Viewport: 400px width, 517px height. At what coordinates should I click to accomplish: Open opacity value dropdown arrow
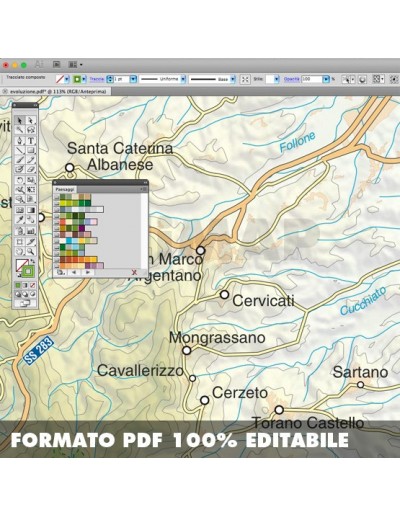[326, 79]
